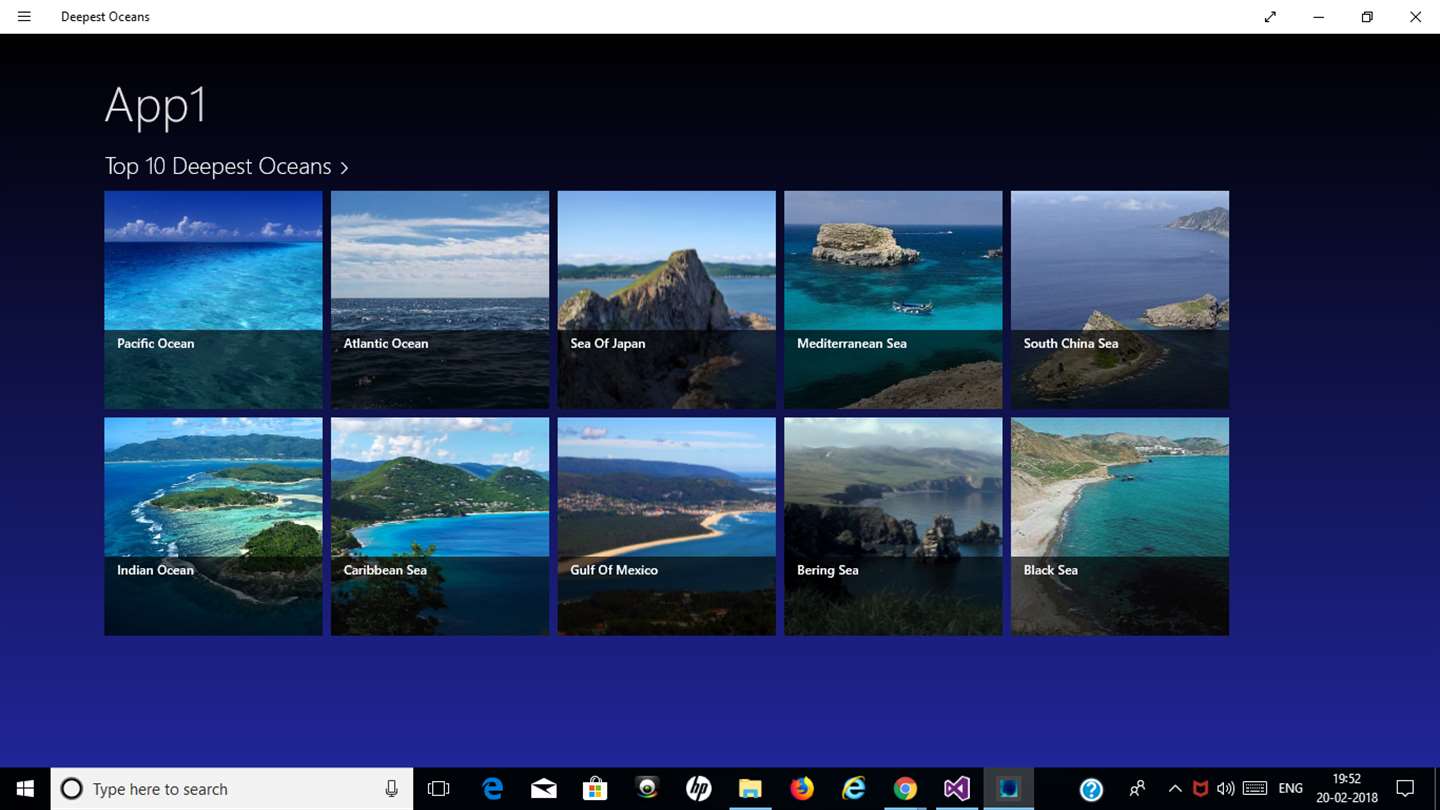Launch Microsoft Store from the taskbar
This screenshot has height=810, width=1440.
tap(596, 789)
